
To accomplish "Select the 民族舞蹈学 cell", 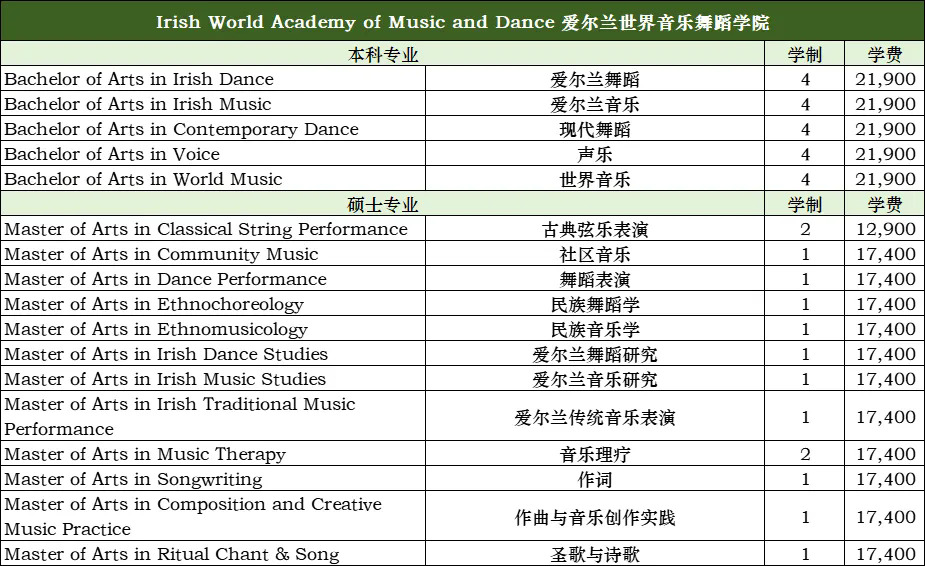I will tap(595, 304).
